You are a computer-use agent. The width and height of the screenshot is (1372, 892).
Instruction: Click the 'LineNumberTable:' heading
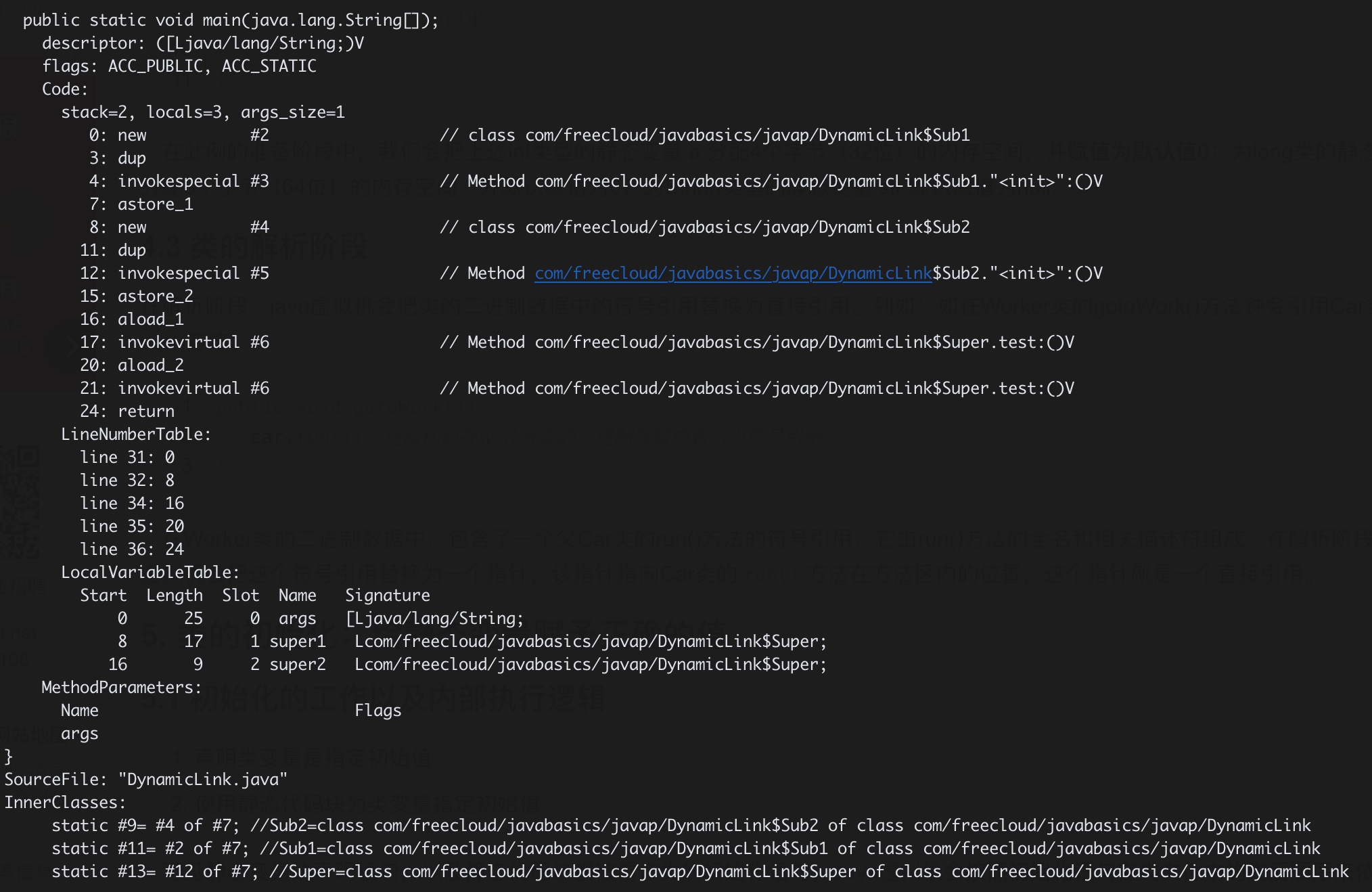[136, 434]
